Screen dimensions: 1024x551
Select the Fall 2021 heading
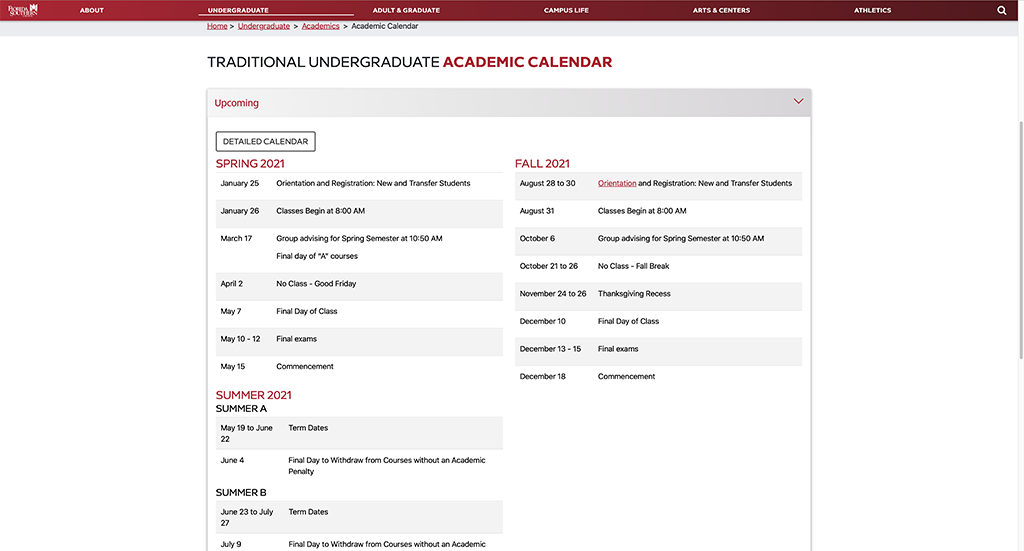click(x=542, y=164)
